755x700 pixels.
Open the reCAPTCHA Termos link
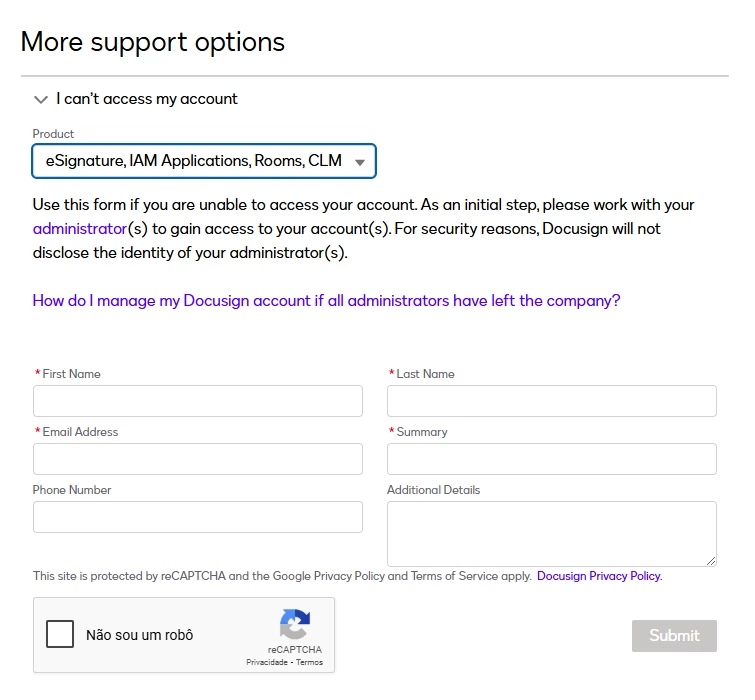tap(309, 662)
